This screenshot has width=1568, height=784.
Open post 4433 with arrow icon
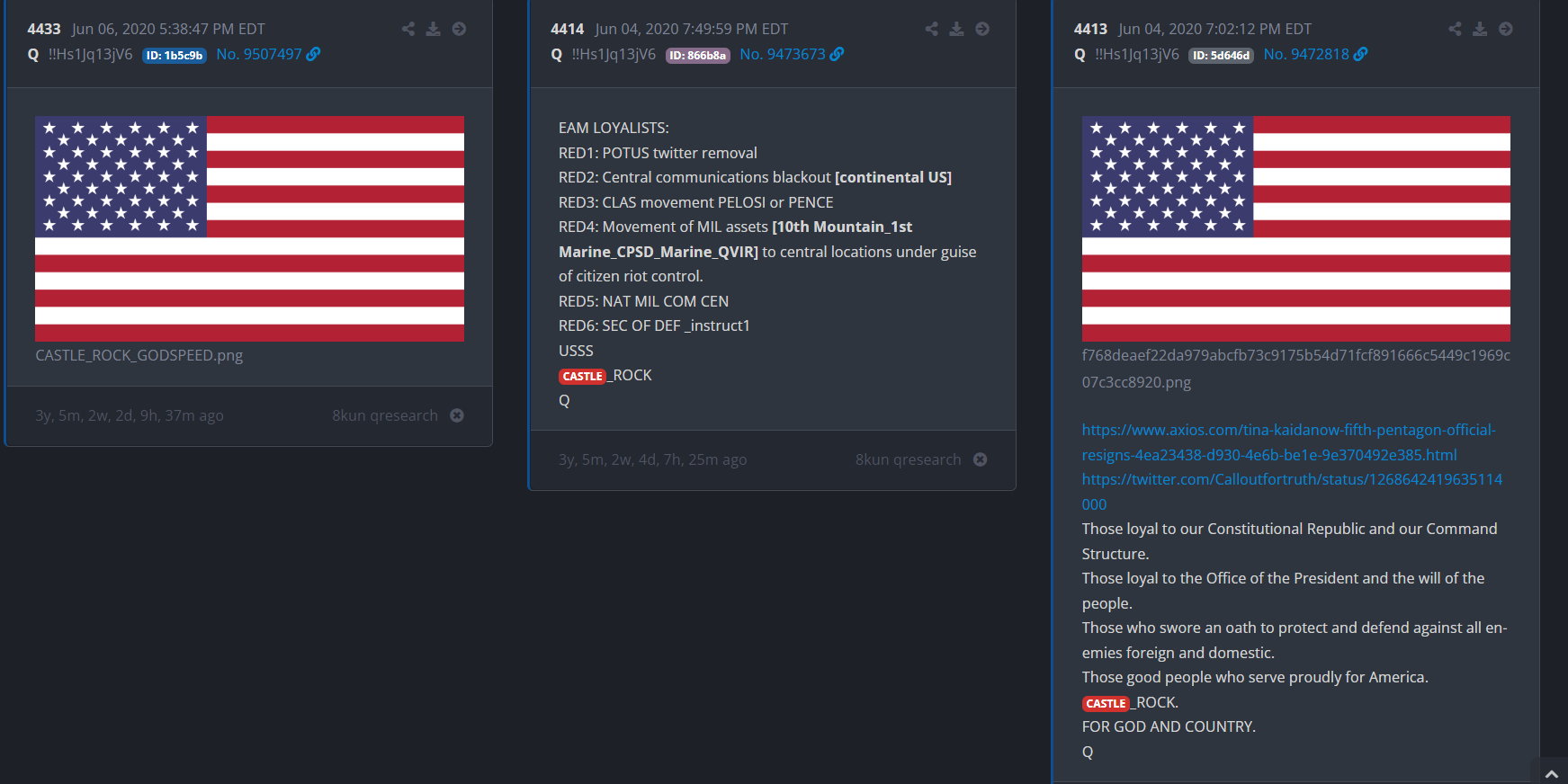(x=459, y=29)
